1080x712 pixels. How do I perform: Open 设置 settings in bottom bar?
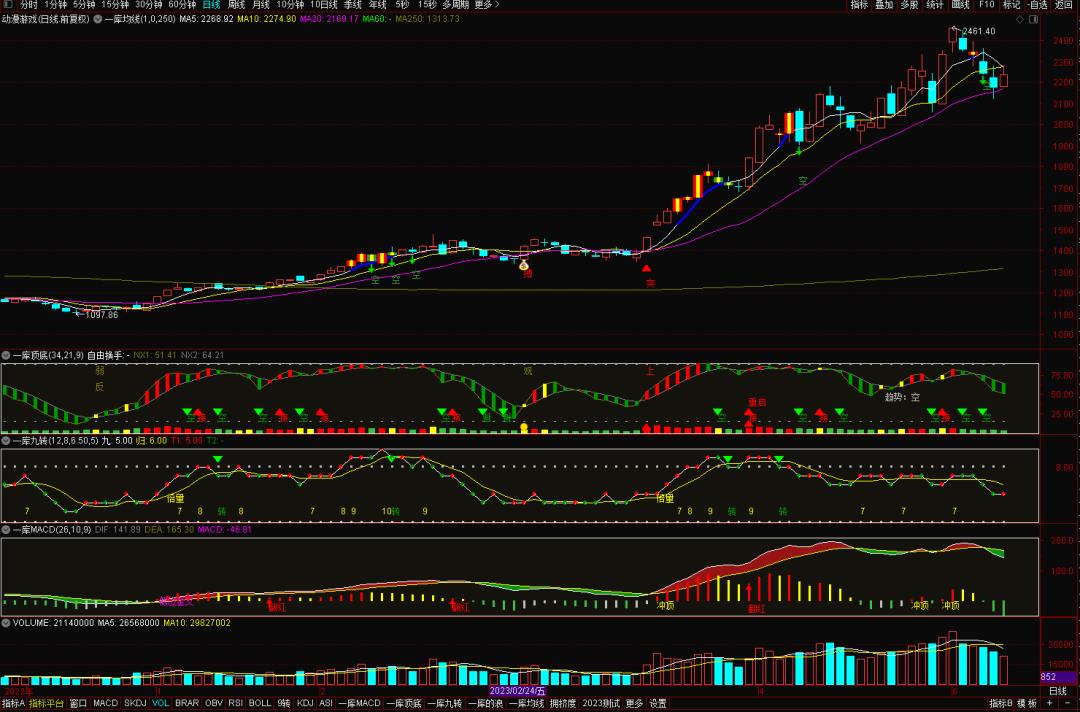(x=658, y=703)
